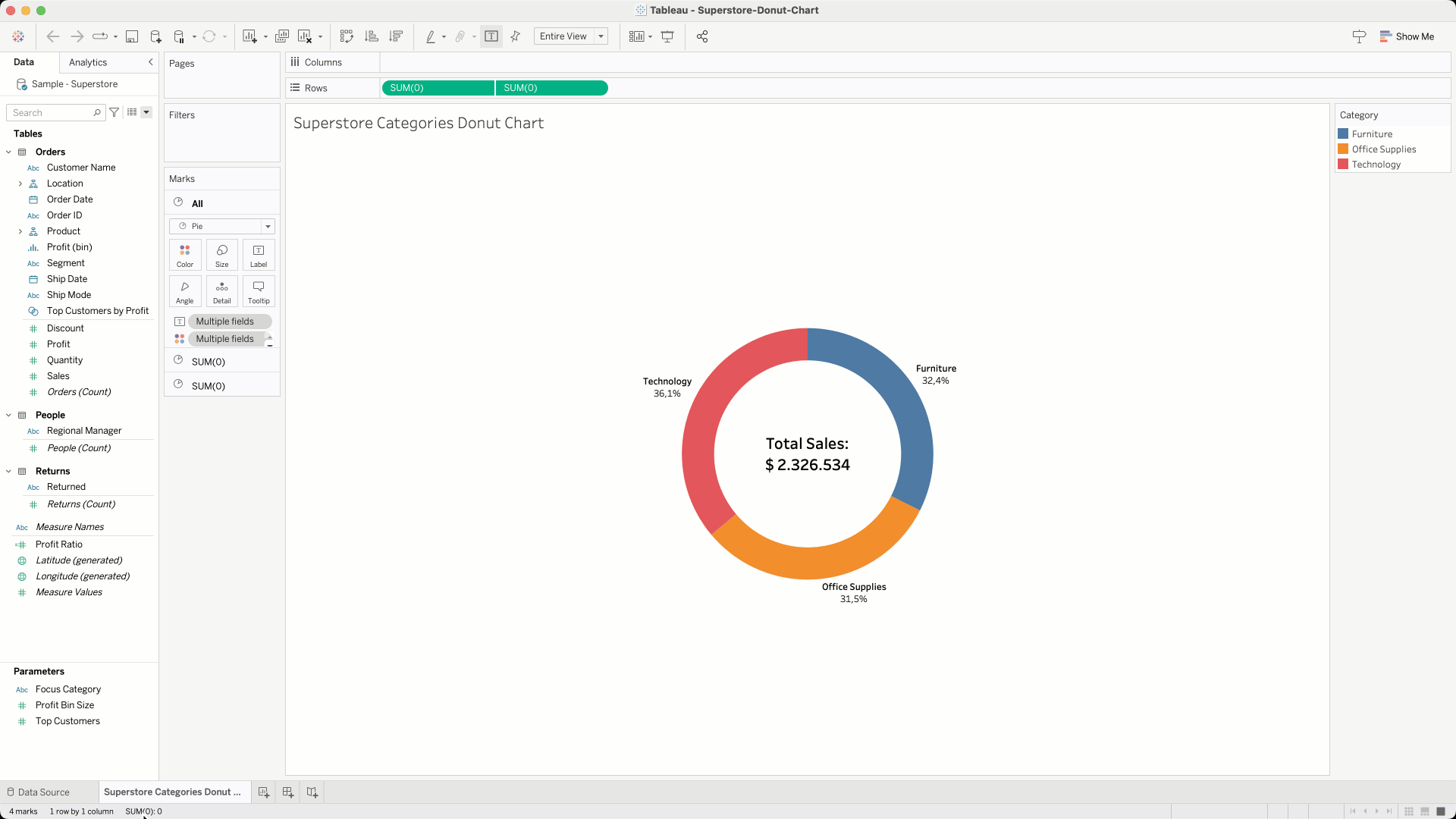The height and width of the screenshot is (819, 1456).
Task: Open the Data Source tab
Action: (43, 792)
